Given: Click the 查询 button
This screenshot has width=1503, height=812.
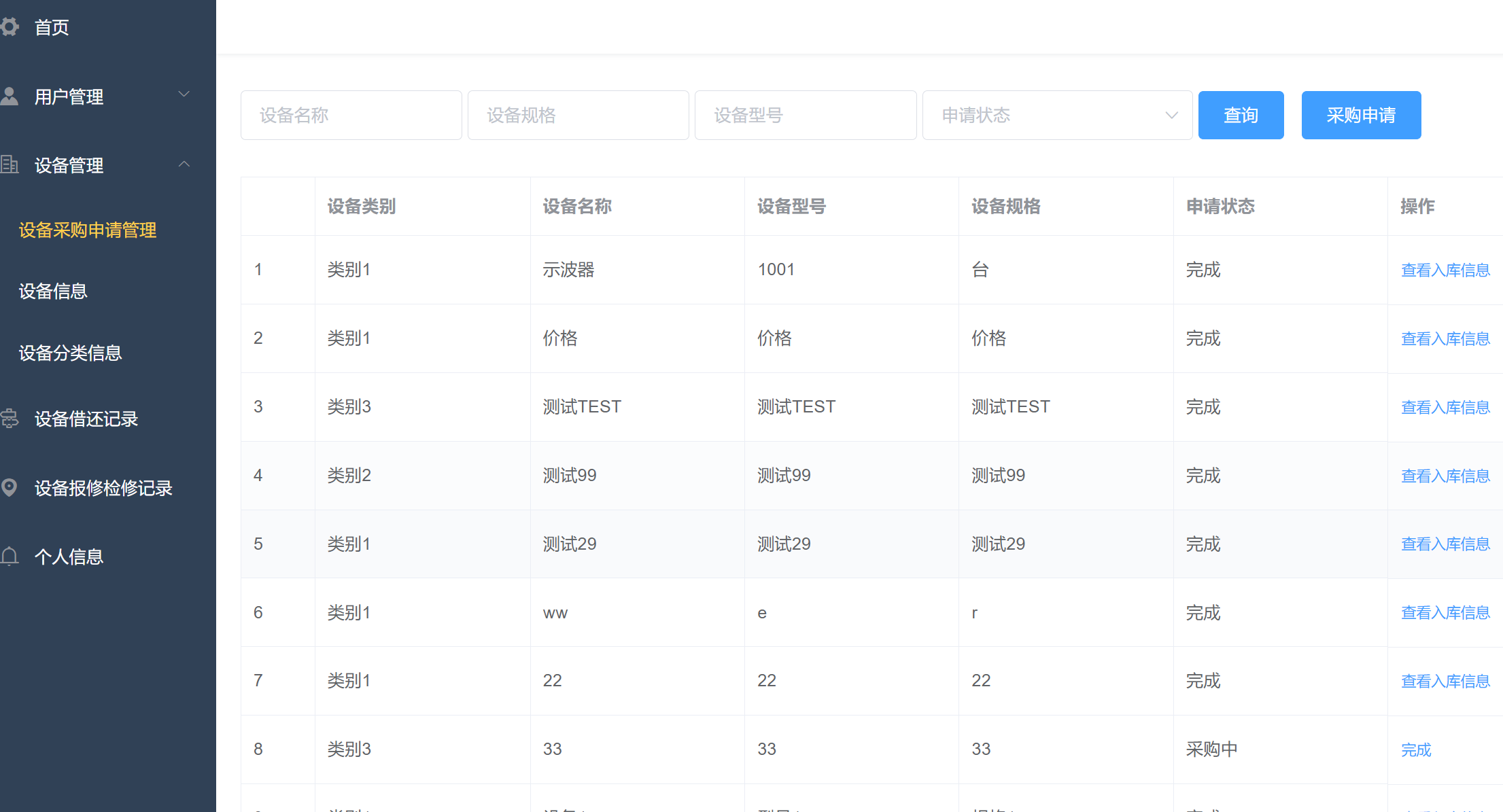Looking at the screenshot, I should point(1241,115).
